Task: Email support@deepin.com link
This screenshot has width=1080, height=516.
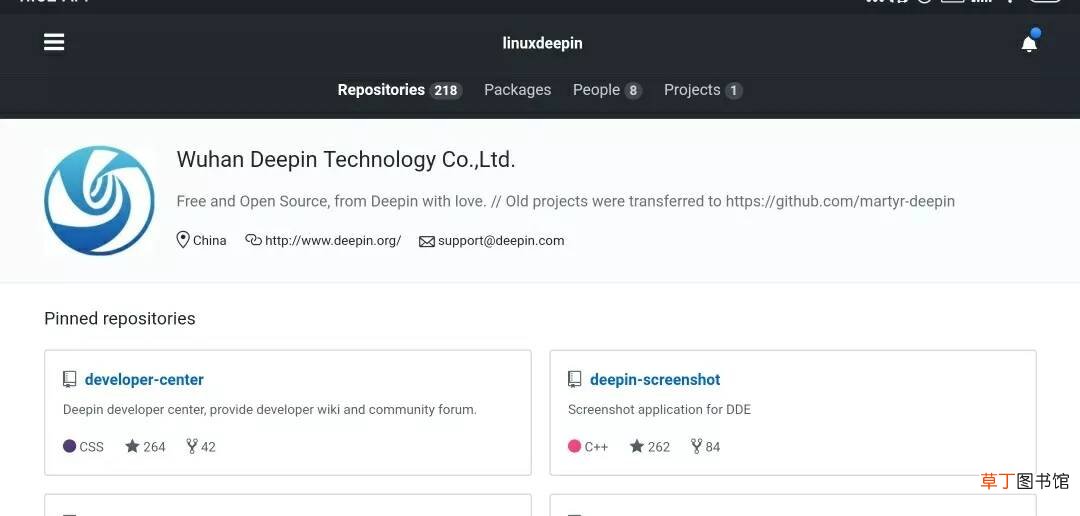Action: click(x=501, y=240)
